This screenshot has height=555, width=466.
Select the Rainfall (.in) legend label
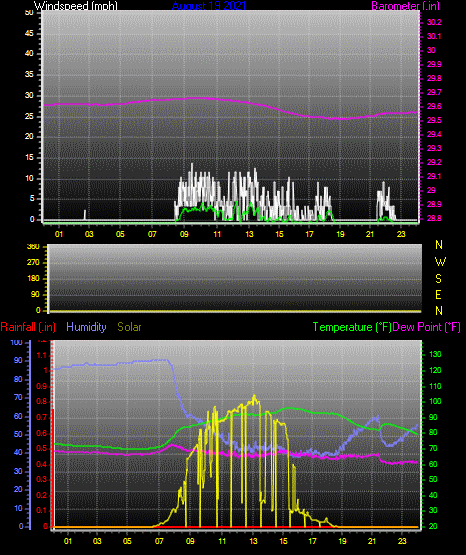coord(28,327)
